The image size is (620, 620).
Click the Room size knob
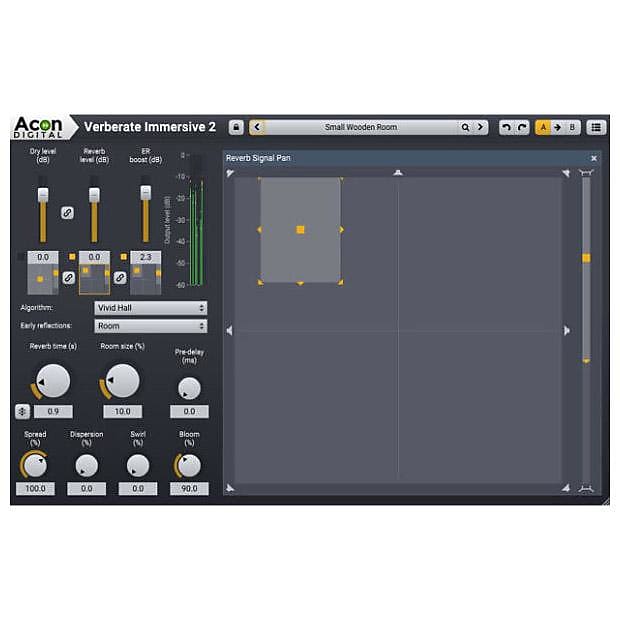click(x=123, y=381)
